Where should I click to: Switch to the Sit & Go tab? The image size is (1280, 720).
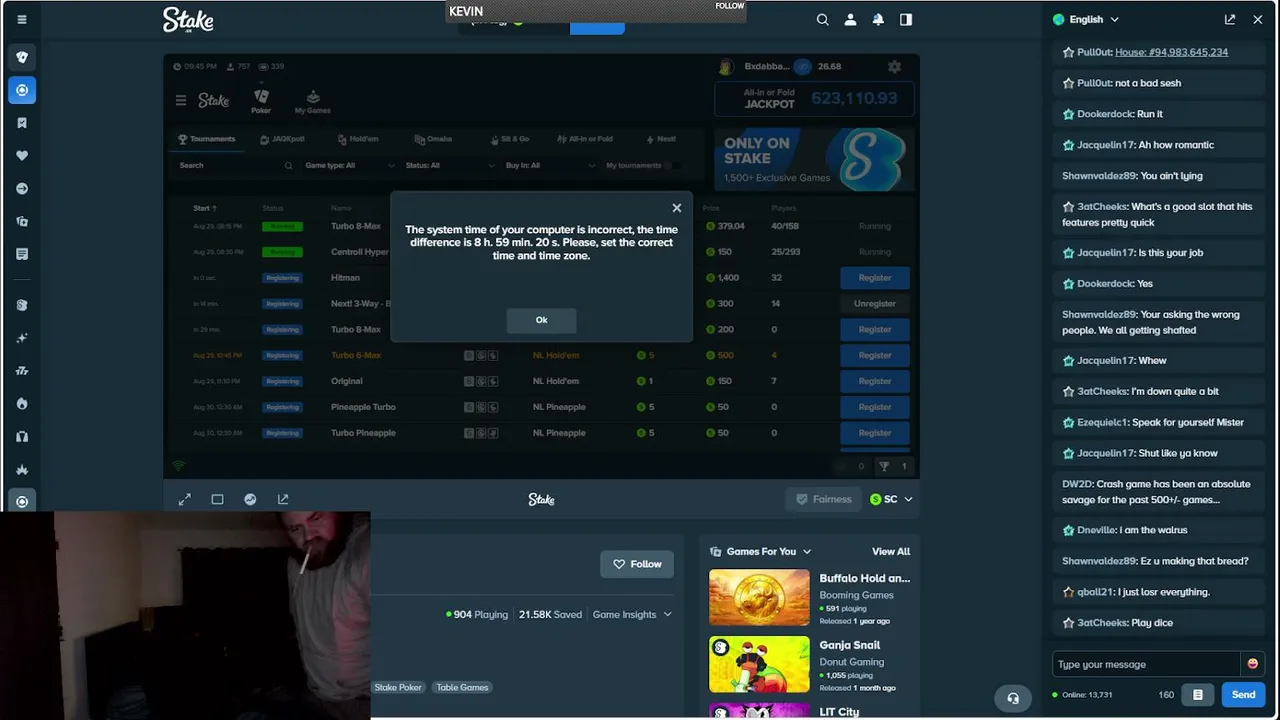coord(509,139)
